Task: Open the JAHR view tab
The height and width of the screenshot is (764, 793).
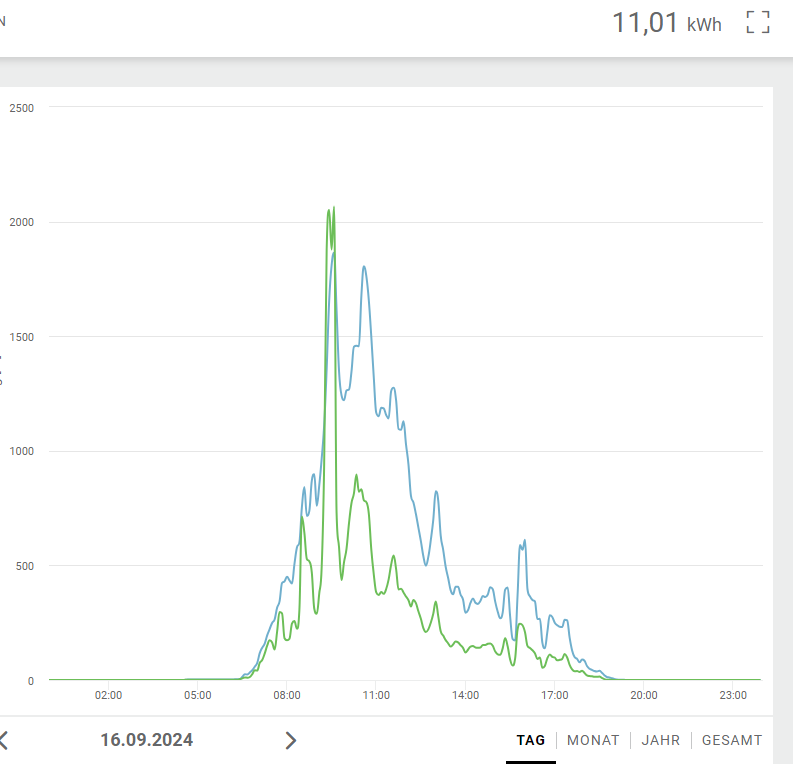Action: pos(660,740)
